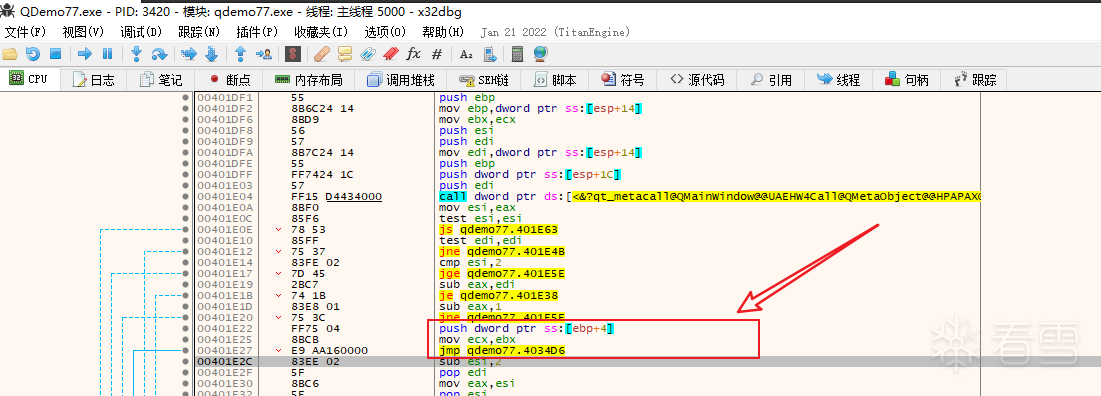
Task: Switch to the CPU tab
Action: 29,79
